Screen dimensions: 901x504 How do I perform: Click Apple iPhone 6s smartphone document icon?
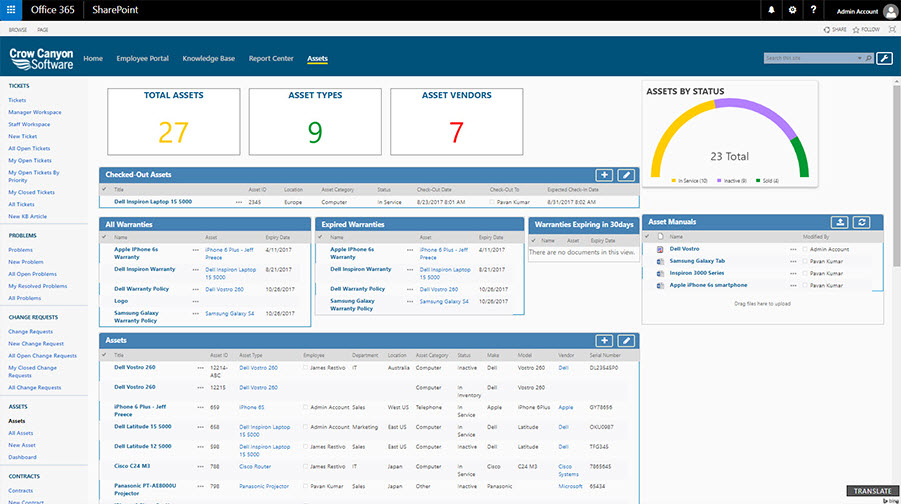pyautogui.click(x=660, y=286)
